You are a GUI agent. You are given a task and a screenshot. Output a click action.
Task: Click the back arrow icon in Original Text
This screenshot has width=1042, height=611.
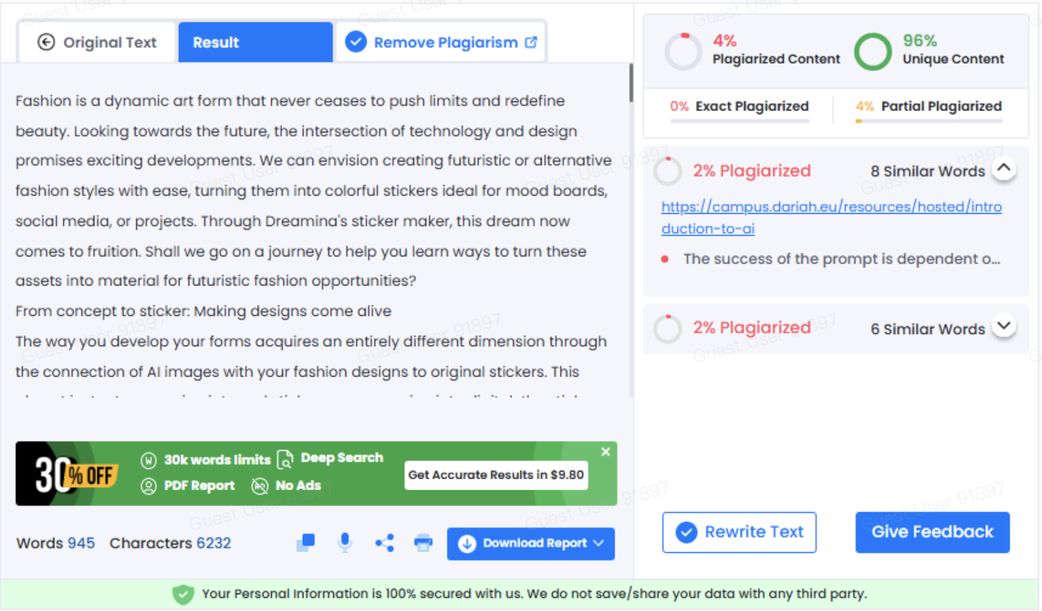pyautogui.click(x=46, y=42)
